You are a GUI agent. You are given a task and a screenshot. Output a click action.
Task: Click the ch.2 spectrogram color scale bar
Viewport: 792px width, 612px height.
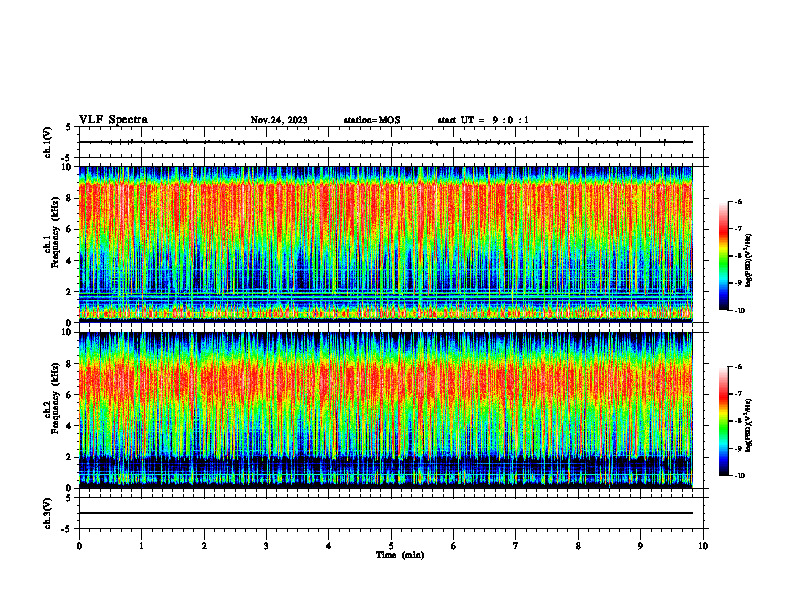point(723,421)
